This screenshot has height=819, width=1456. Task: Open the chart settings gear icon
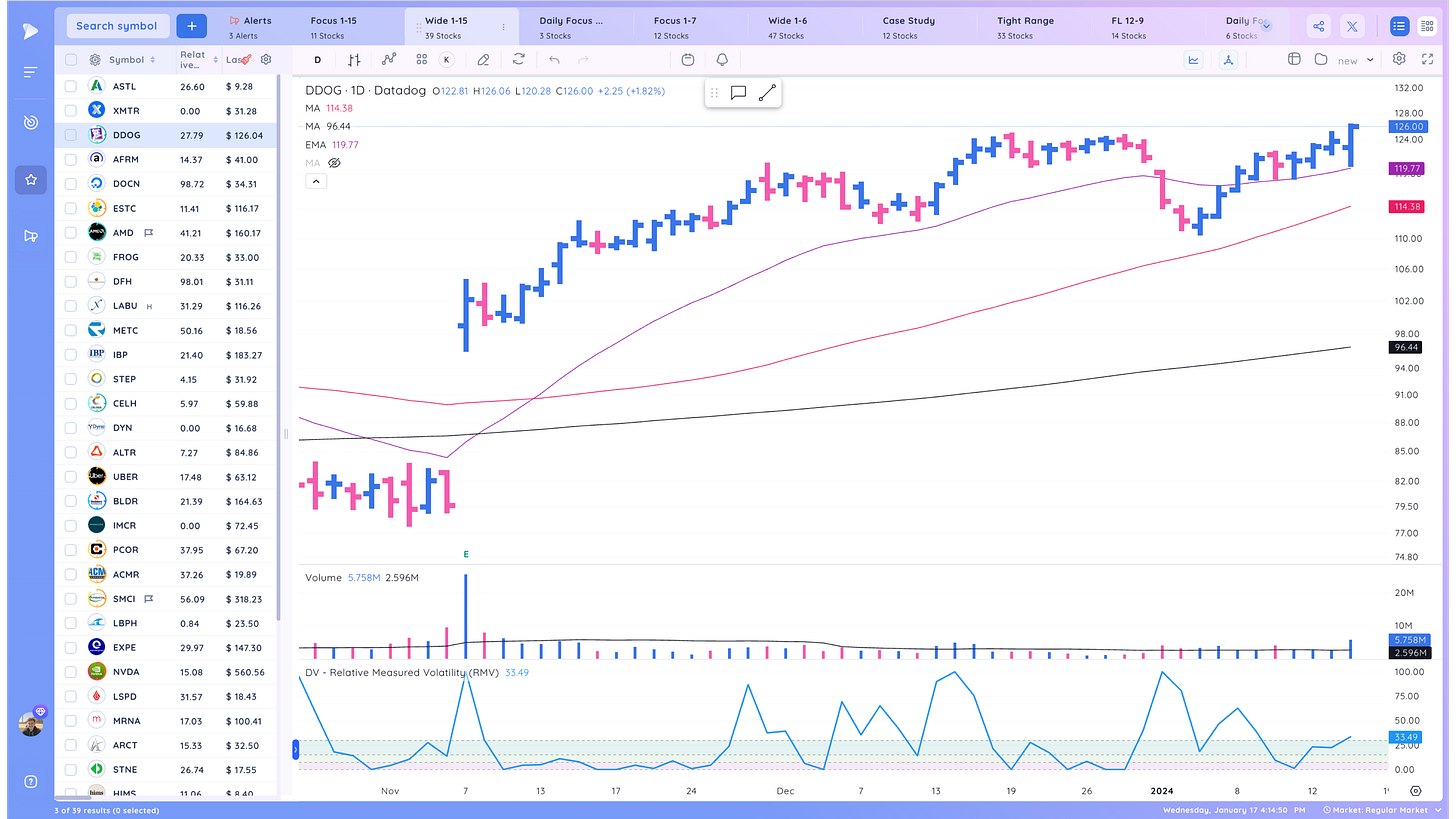(1399, 60)
